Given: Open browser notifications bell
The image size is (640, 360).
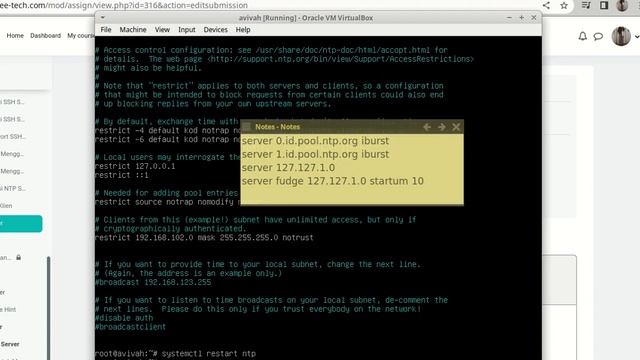Looking at the screenshot, I should [582, 36].
